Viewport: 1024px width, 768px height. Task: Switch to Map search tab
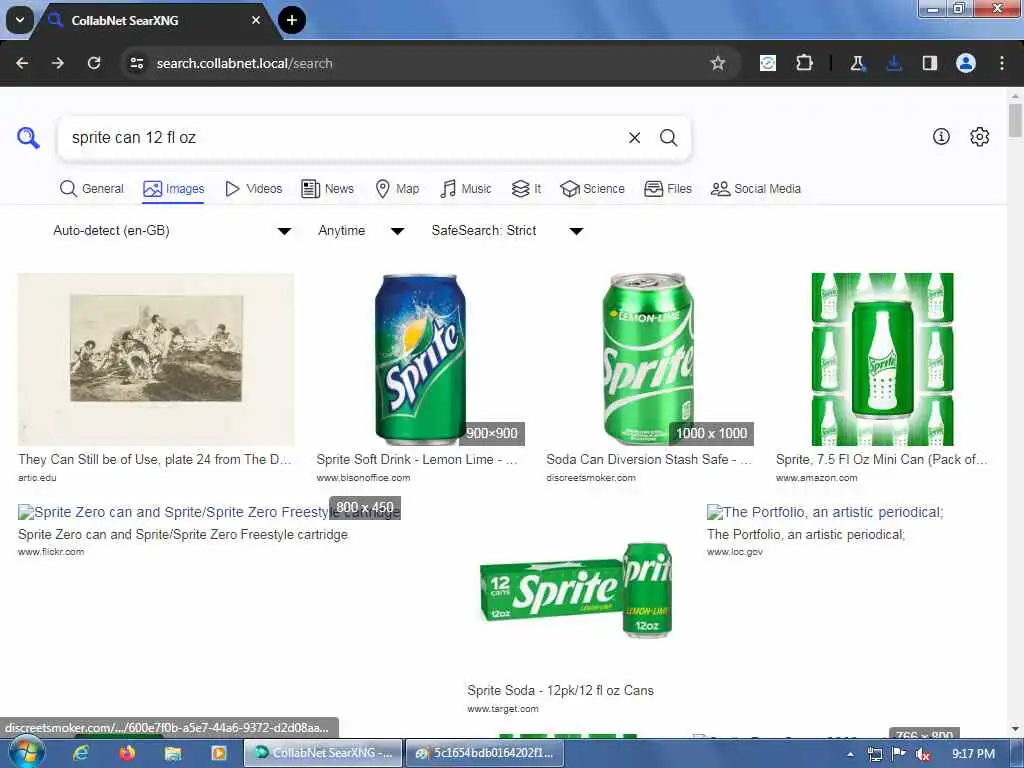(397, 189)
